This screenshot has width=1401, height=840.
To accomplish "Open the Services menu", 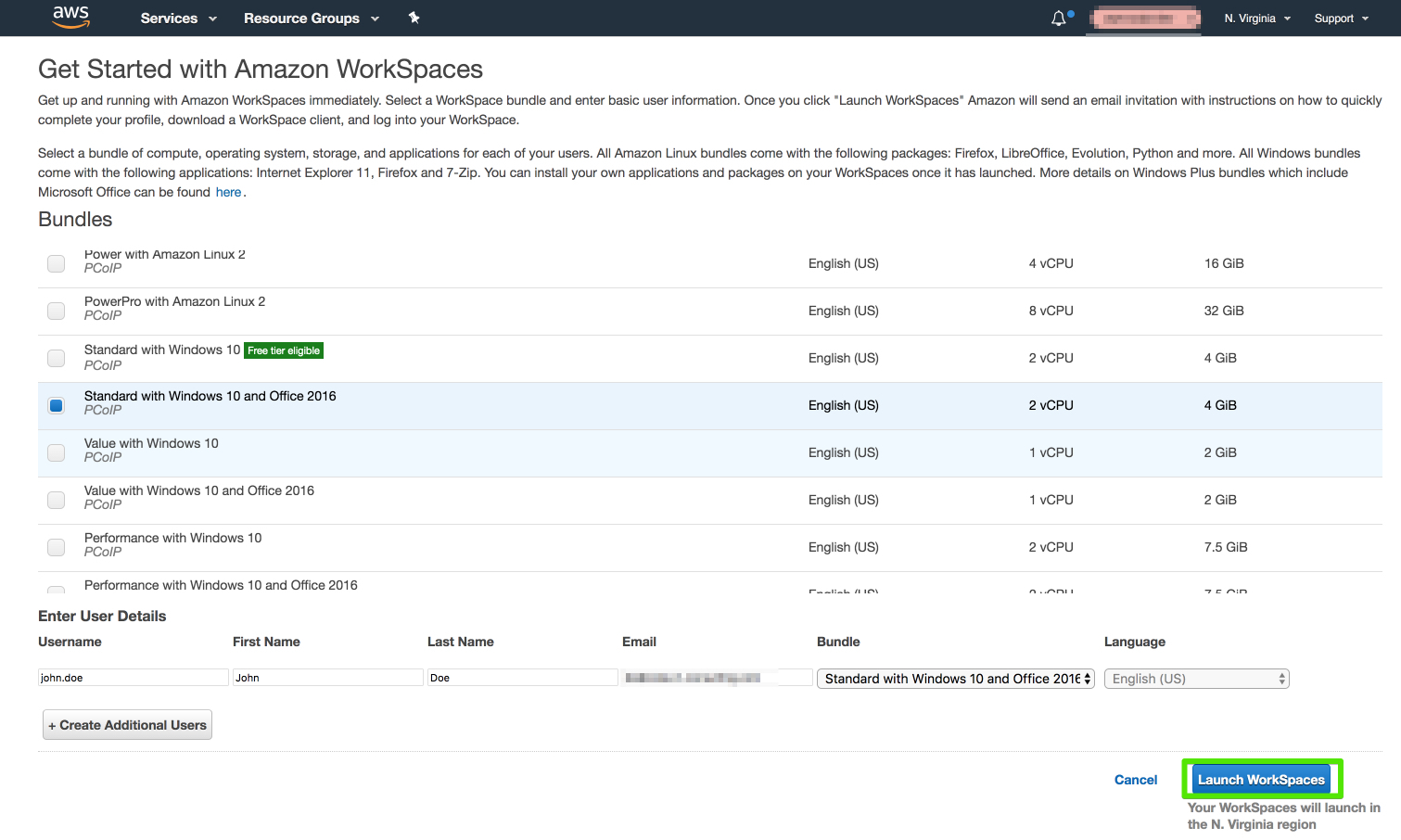I will (177, 18).
